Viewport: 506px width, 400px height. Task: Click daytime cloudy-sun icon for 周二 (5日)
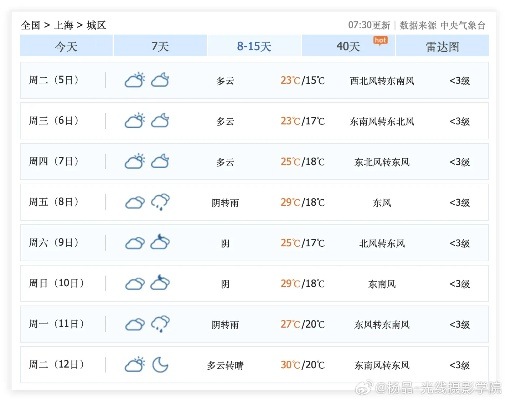pos(135,80)
